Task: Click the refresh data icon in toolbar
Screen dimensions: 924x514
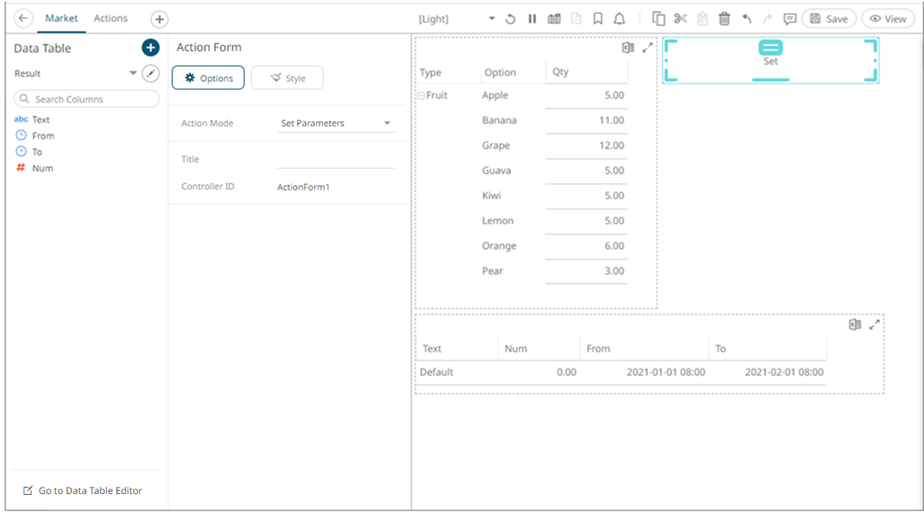Action: (510, 19)
